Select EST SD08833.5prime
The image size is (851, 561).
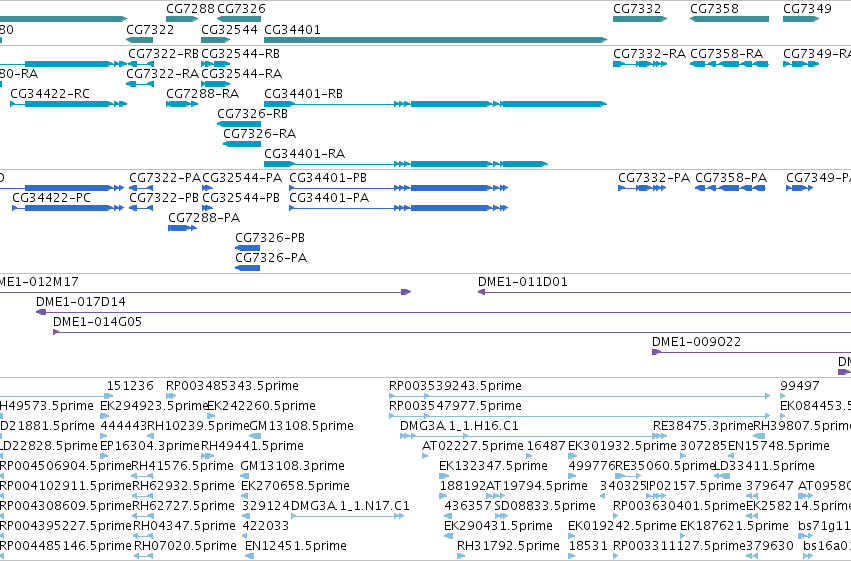(499, 516)
